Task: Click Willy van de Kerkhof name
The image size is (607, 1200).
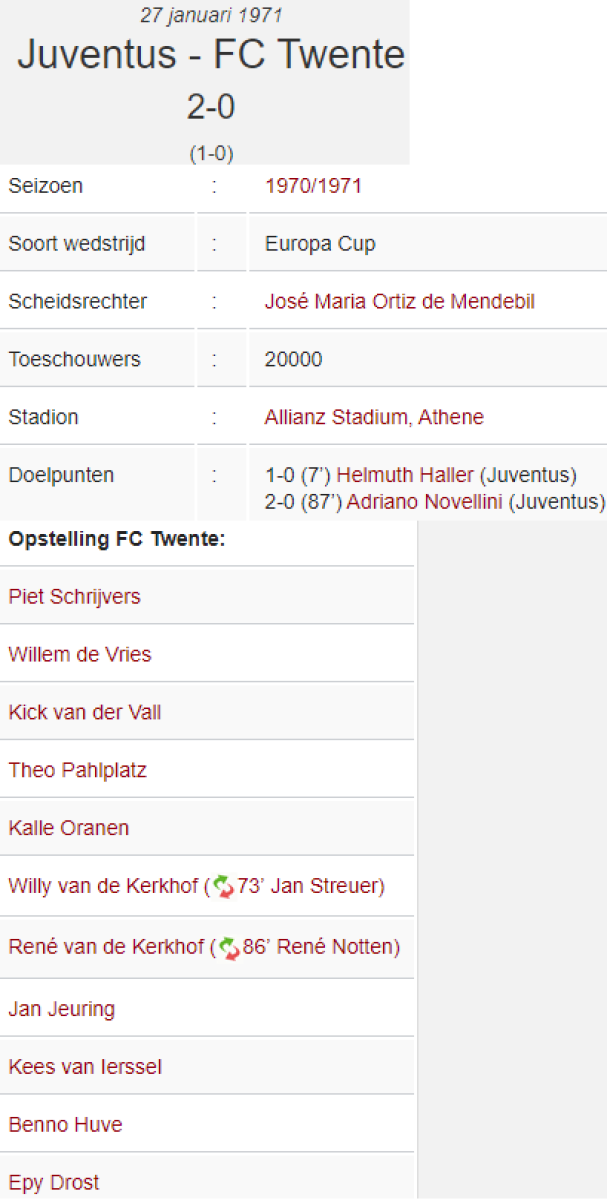Action: [104, 887]
